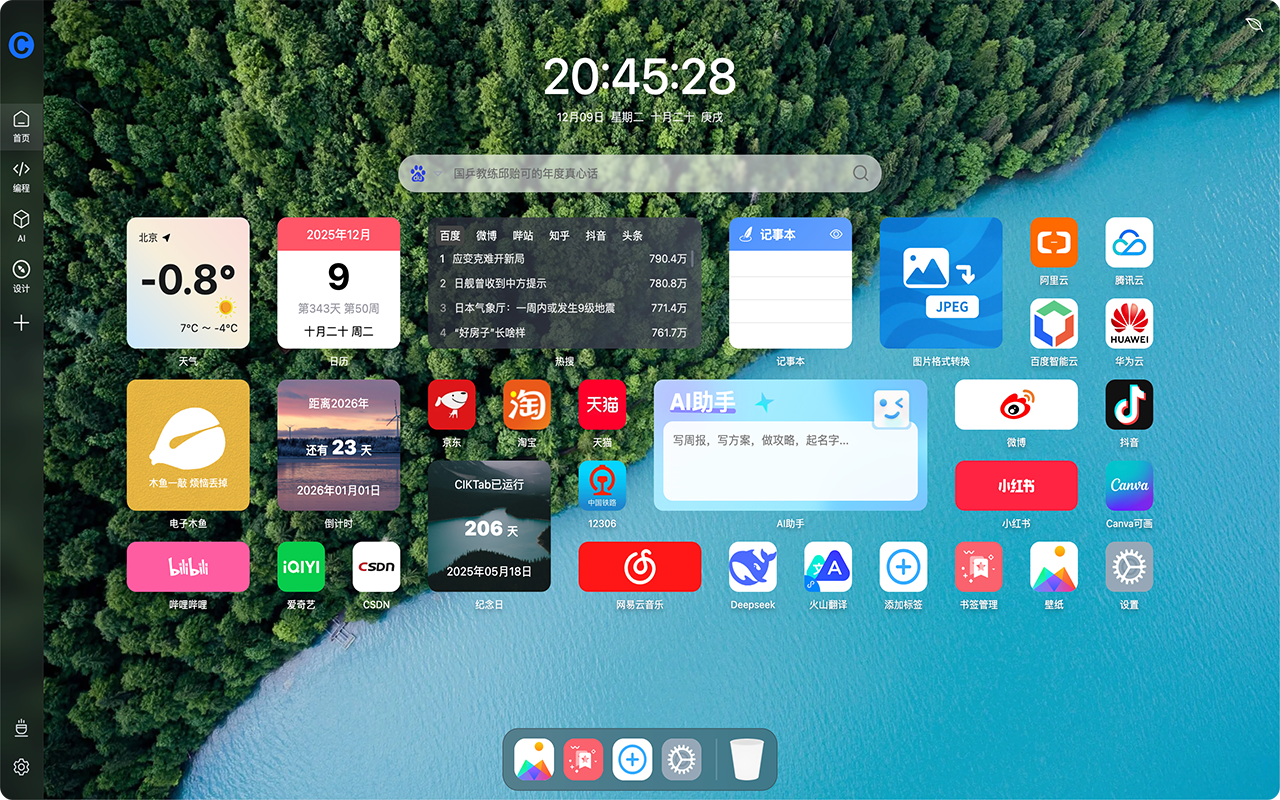Switch to the 知乎 hot search tab
The width and height of the screenshot is (1280, 800).
(x=559, y=236)
